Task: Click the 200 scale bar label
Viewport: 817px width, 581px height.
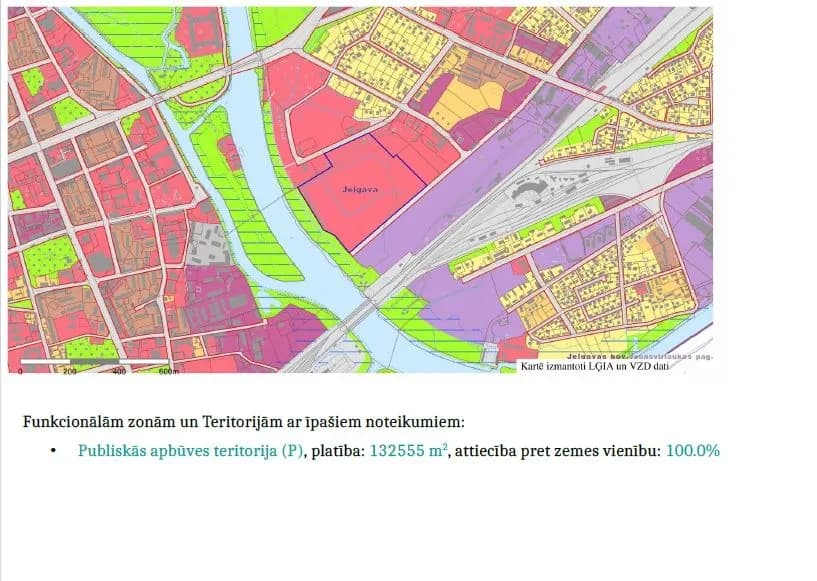Action: 69,371
